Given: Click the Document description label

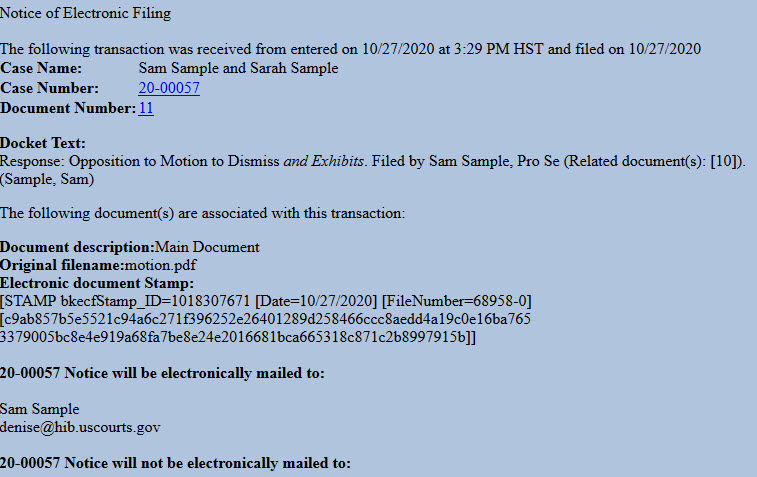Looking at the screenshot, I should [77, 247].
